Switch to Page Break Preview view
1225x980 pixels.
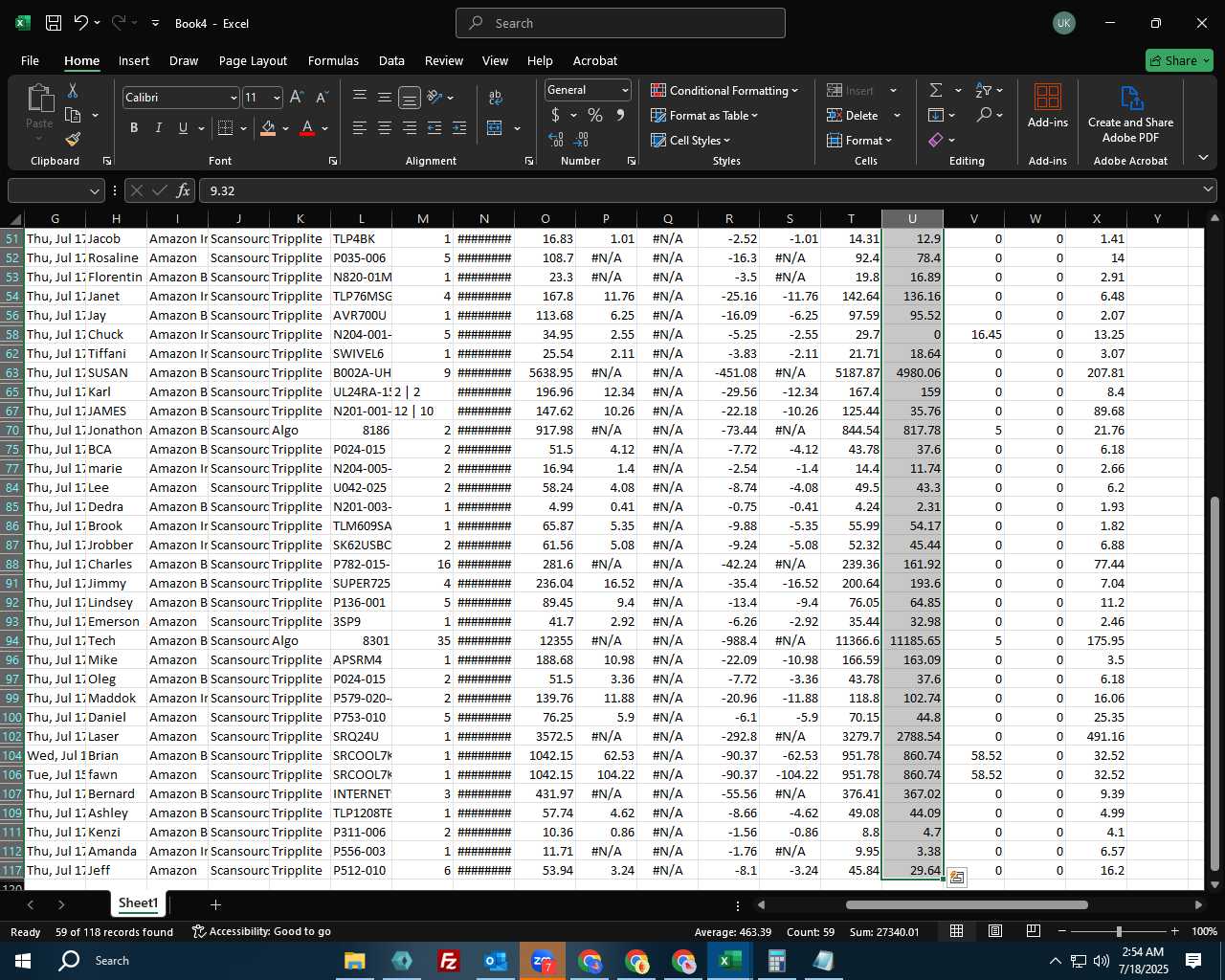tap(1033, 931)
